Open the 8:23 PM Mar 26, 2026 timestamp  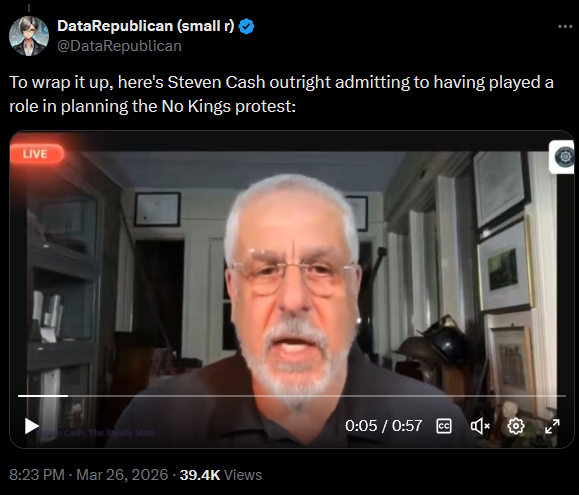[x=89, y=475]
